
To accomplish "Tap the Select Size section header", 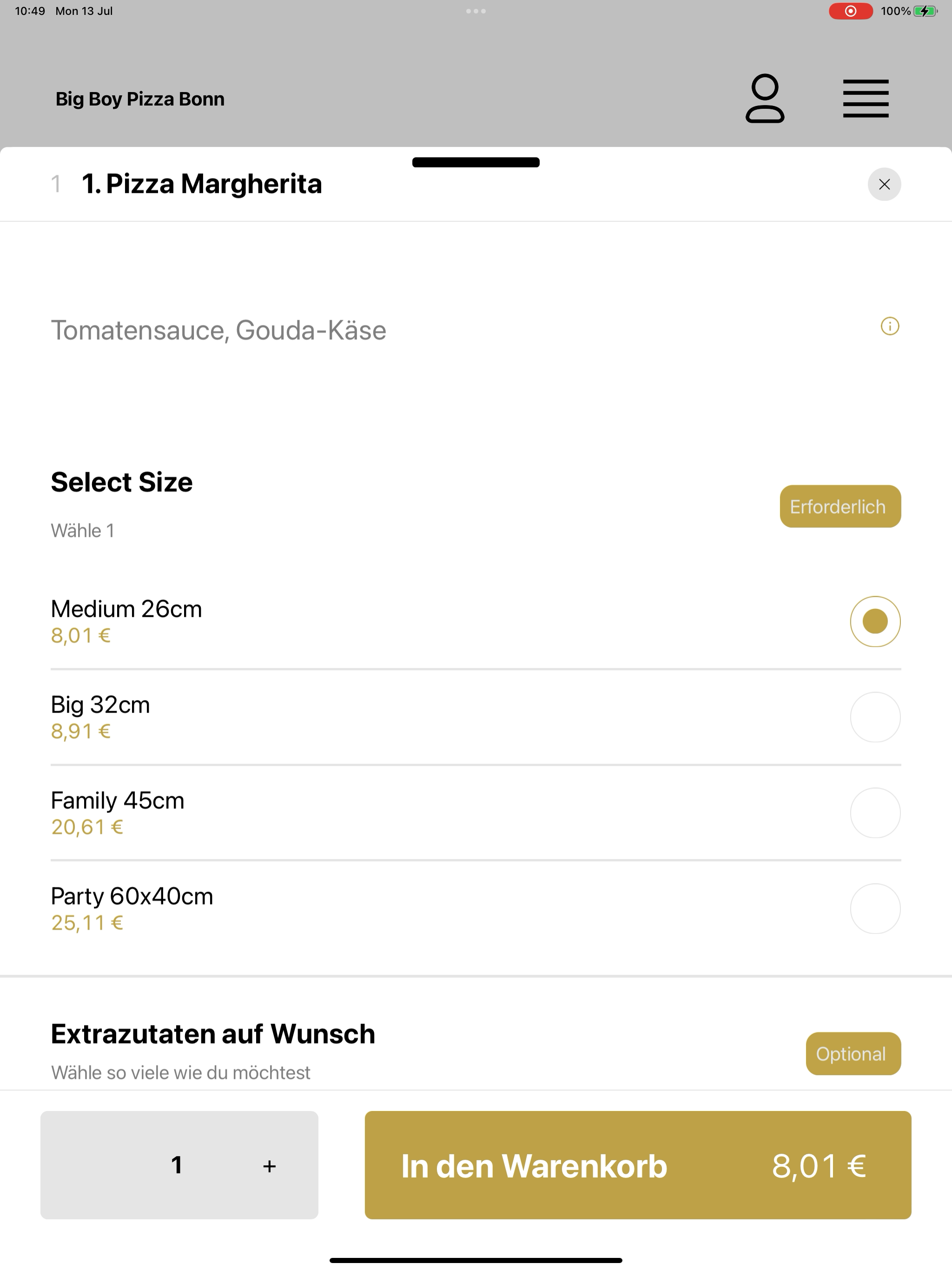I will tap(122, 482).
